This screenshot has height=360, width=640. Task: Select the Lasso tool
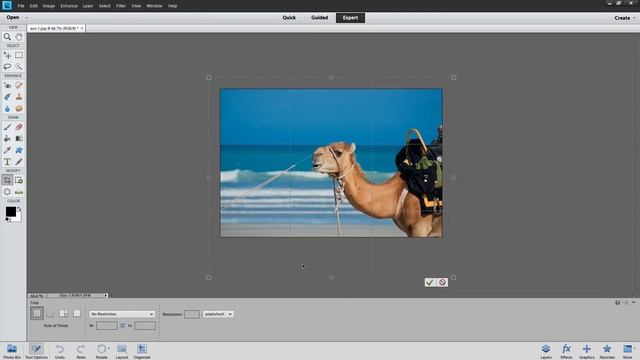click(7, 67)
